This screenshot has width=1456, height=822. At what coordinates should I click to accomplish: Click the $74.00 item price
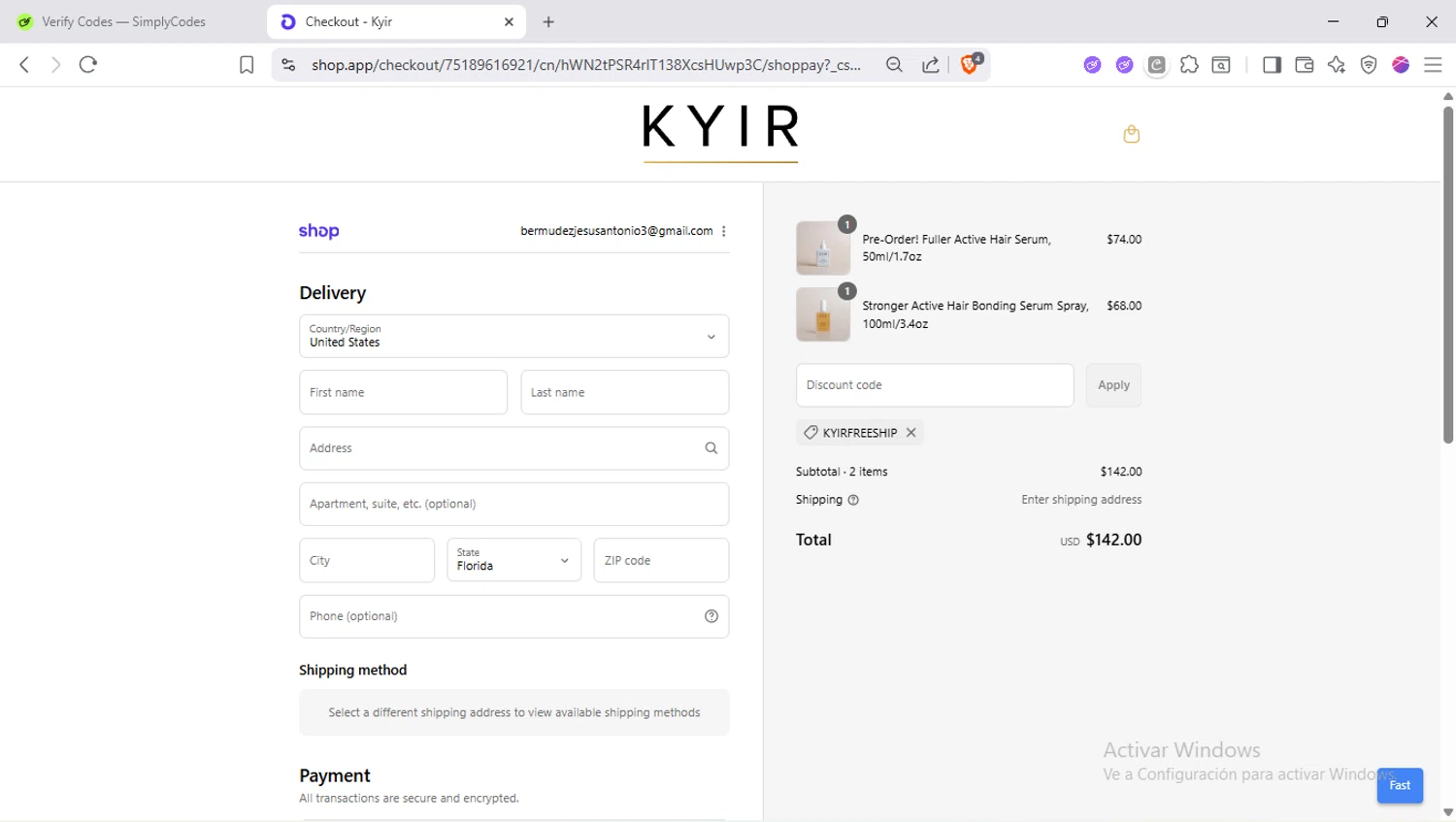click(1124, 239)
